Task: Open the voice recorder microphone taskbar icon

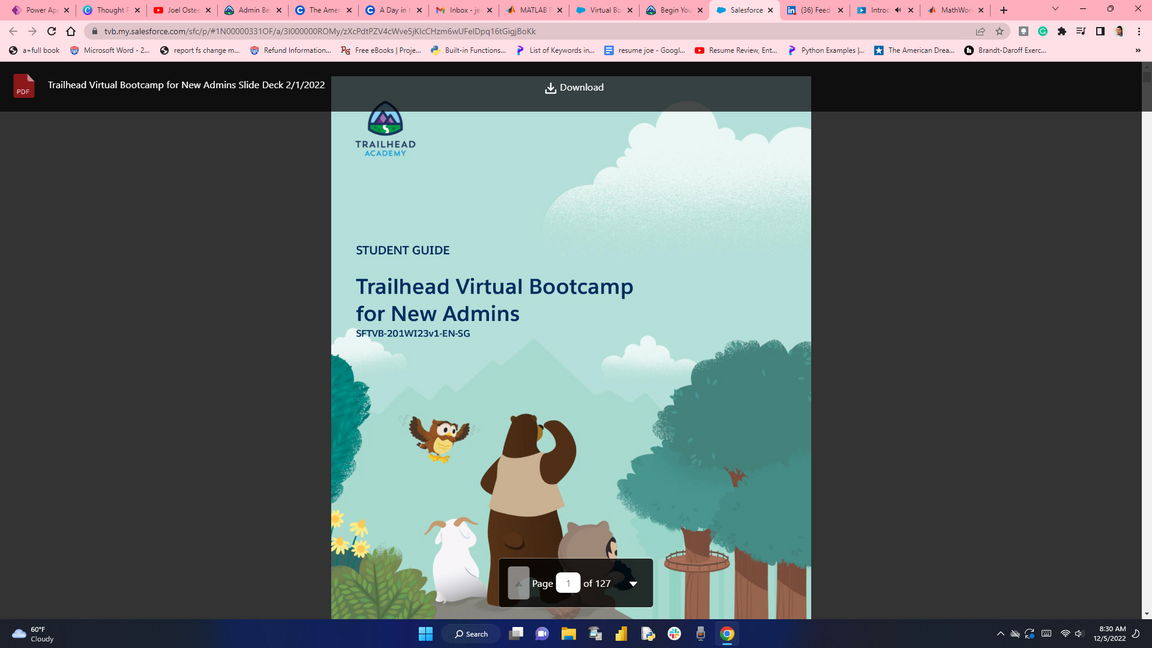Action: pyautogui.click(x=700, y=634)
